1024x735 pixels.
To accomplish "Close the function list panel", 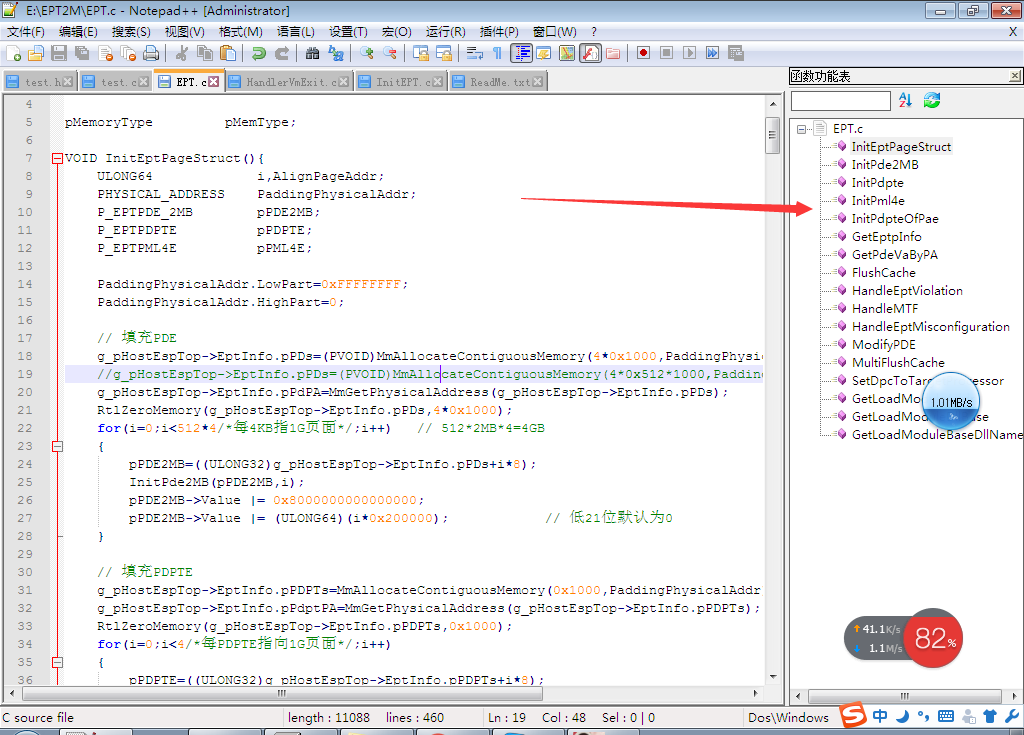I will pos(1014,76).
